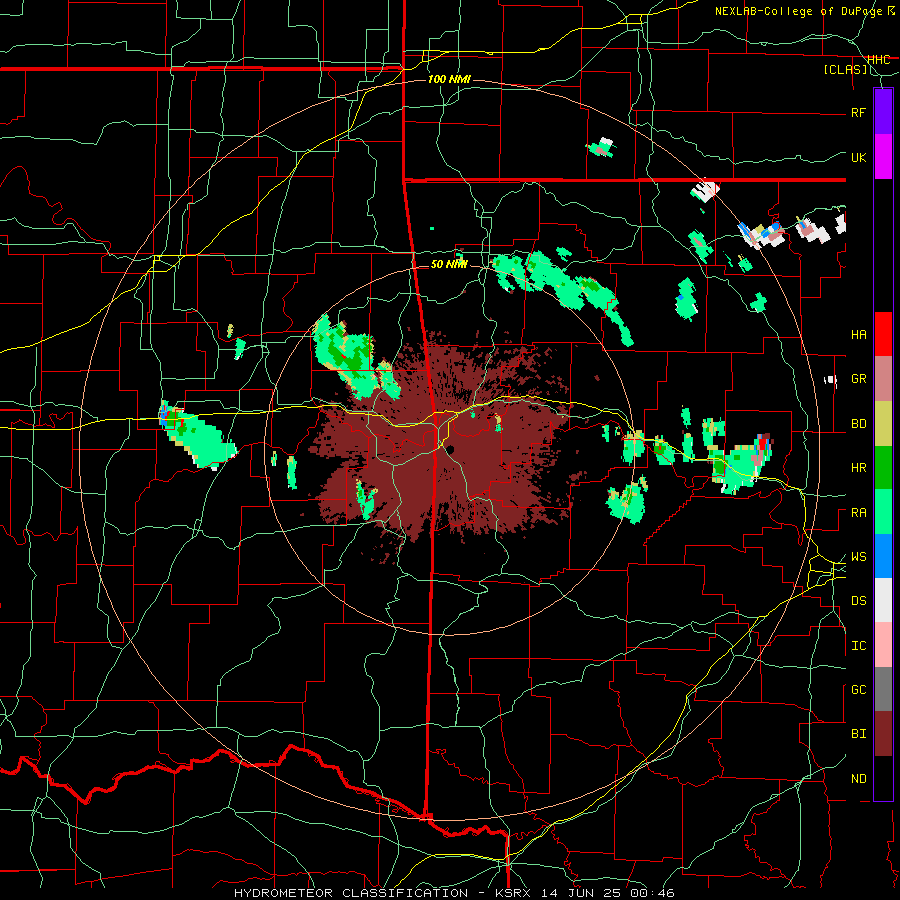Image resolution: width=900 pixels, height=900 pixels.
Task: Click the GR legend label
Action: (x=858, y=379)
